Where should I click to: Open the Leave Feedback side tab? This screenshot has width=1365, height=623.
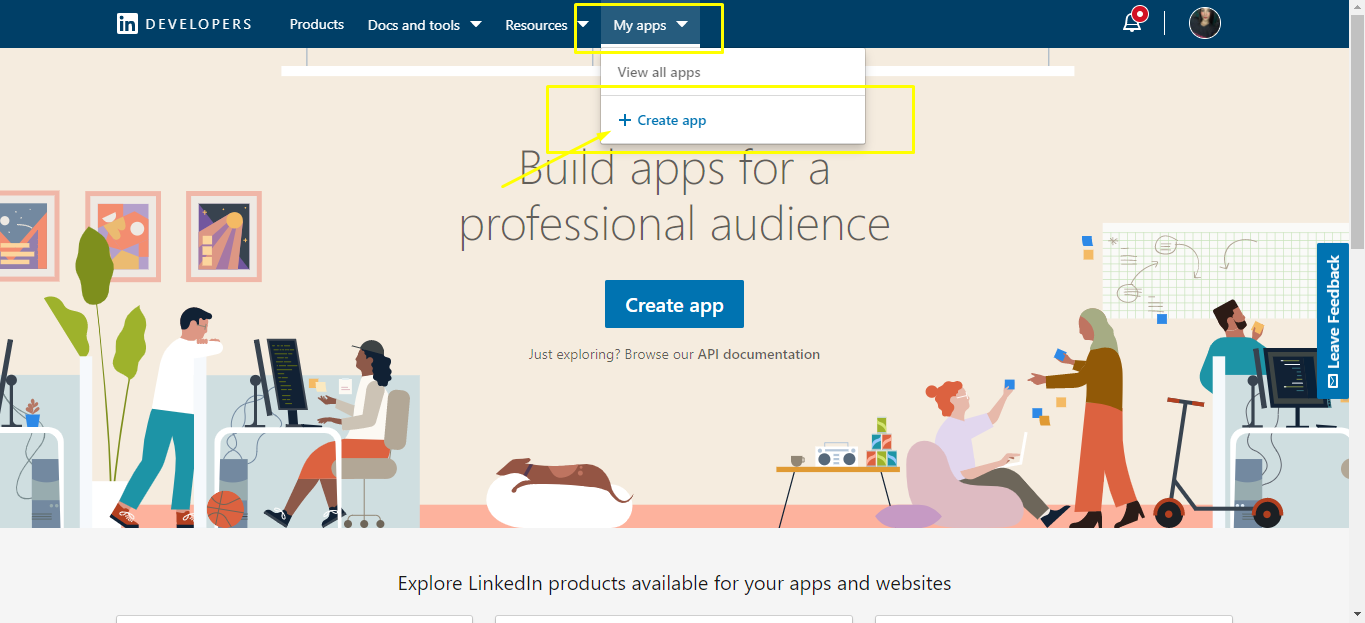(x=1332, y=321)
